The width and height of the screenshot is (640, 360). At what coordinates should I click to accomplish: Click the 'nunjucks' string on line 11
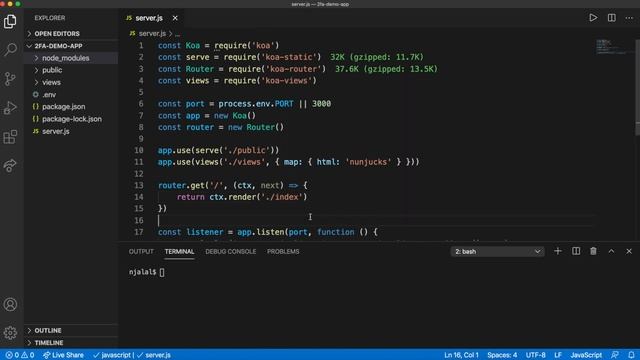pyautogui.click(x=369, y=162)
